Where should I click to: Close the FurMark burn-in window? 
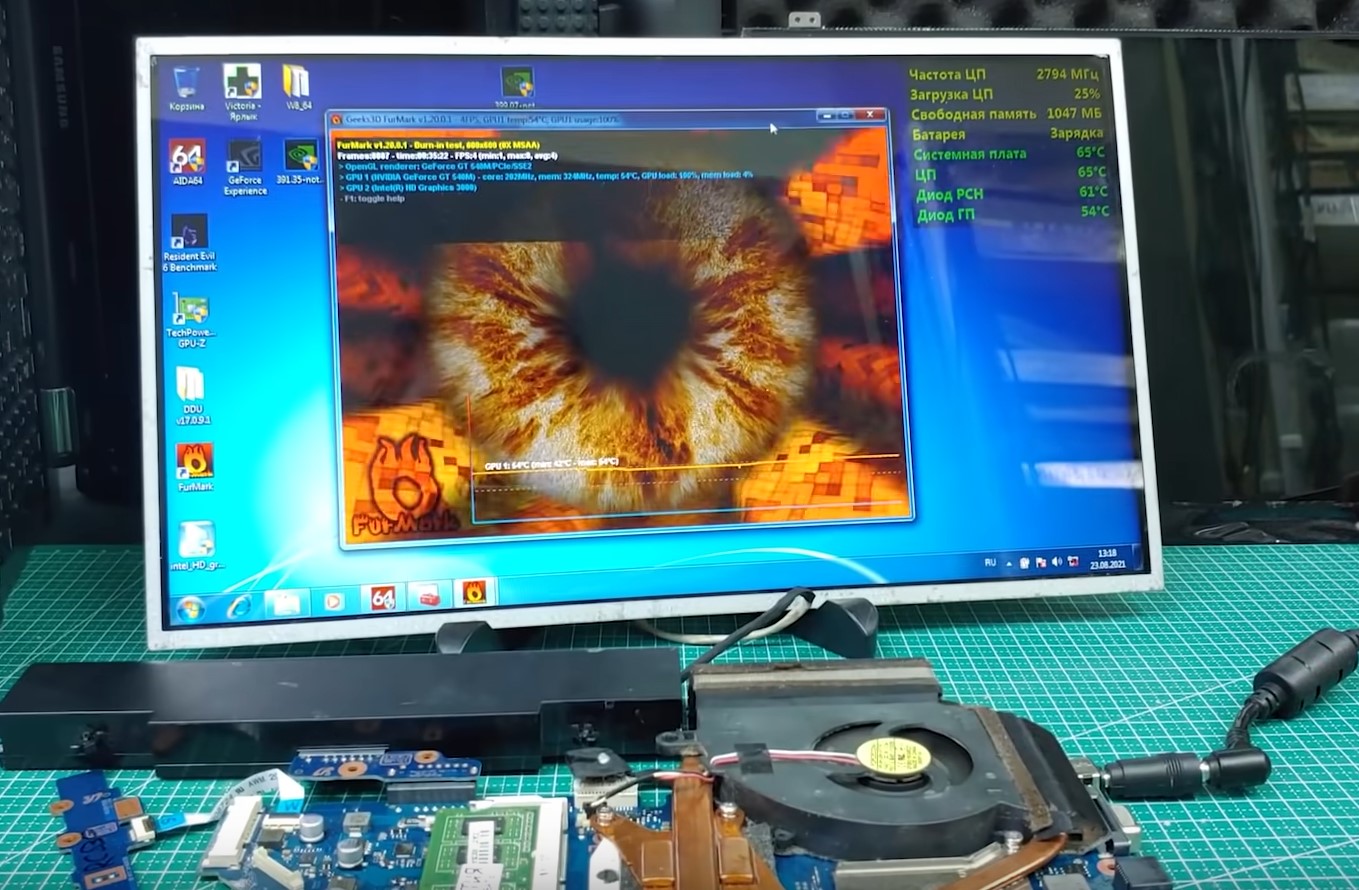(871, 115)
